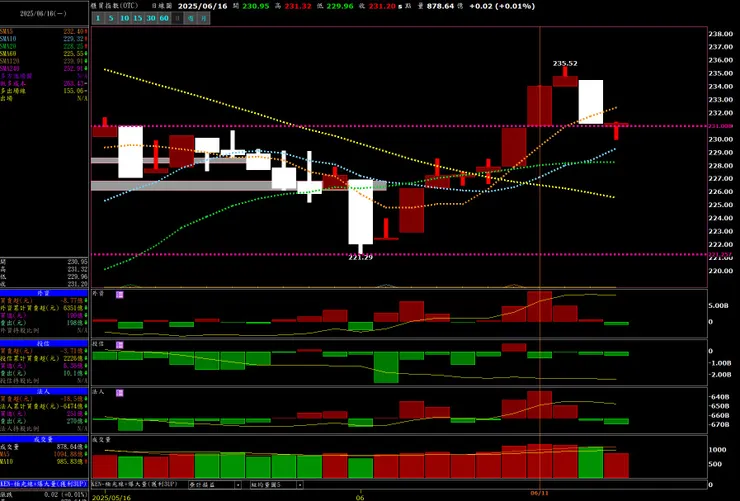
Task: Choose the 30-minute timeframe button
Action: coord(151,18)
